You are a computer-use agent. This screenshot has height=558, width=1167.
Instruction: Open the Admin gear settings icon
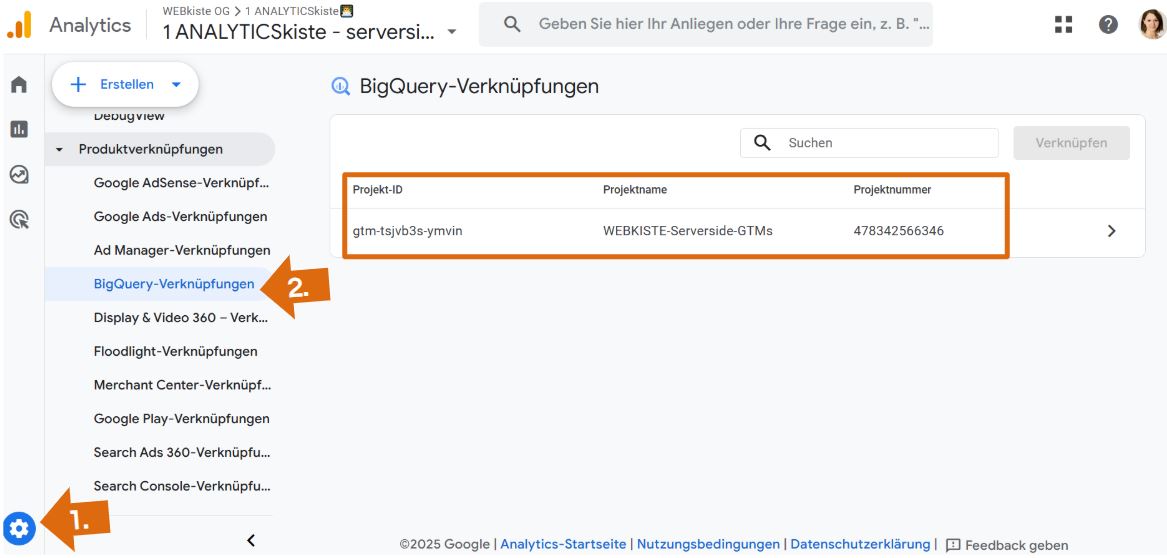click(x=19, y=529)
